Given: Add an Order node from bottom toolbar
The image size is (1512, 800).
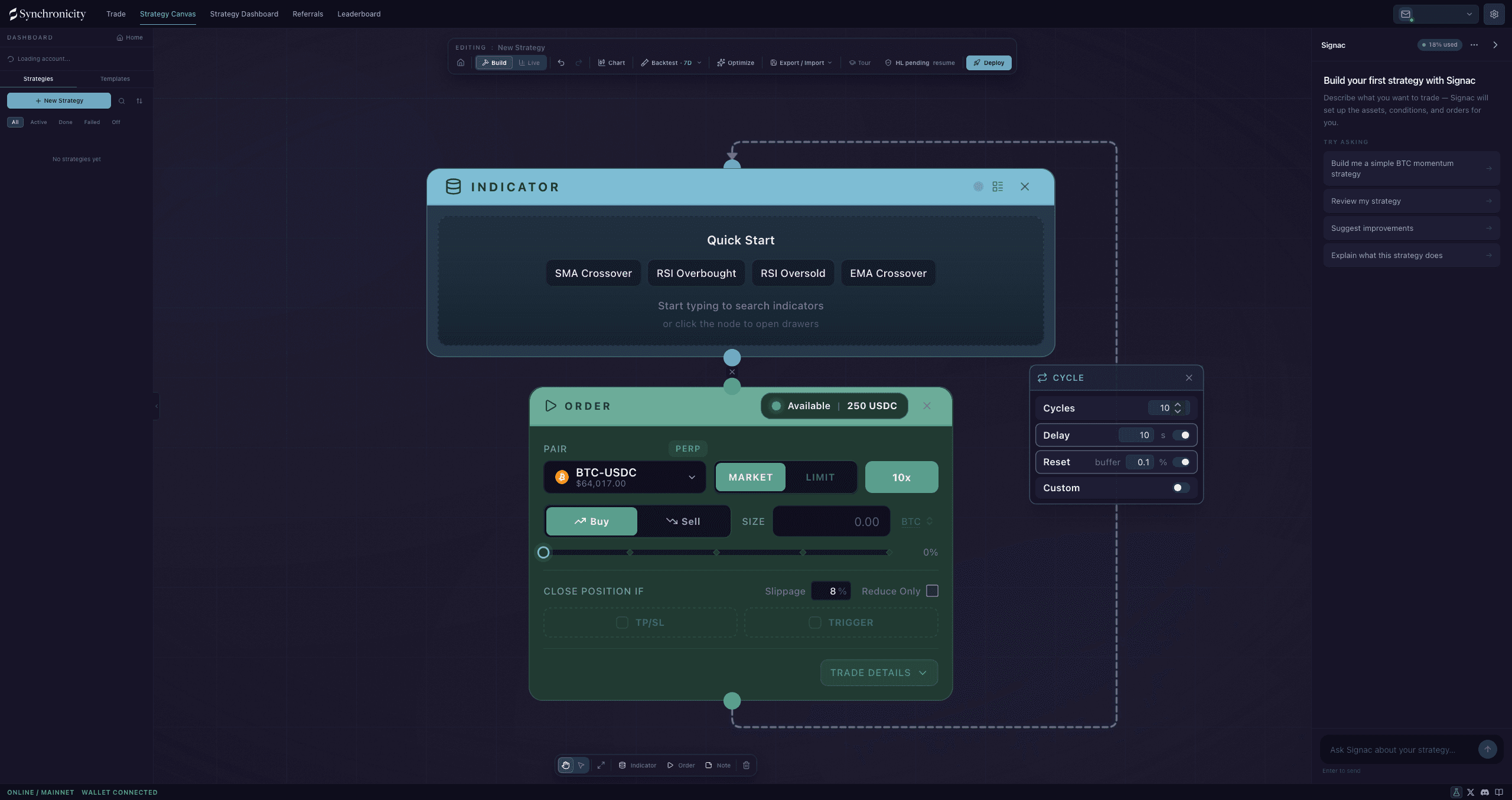Looking at the screenshot, I should pos(681,765).
